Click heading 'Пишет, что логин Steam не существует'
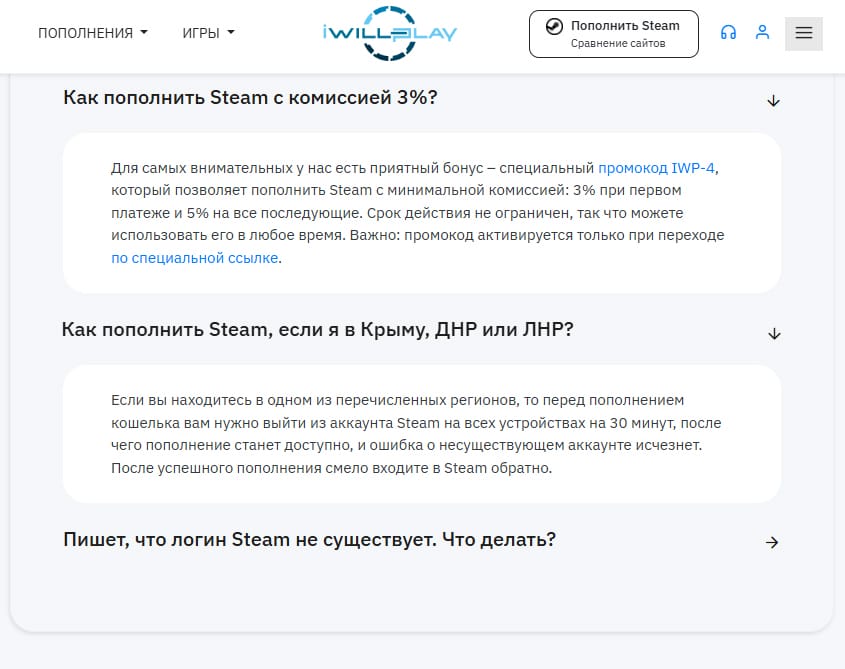 309,540
